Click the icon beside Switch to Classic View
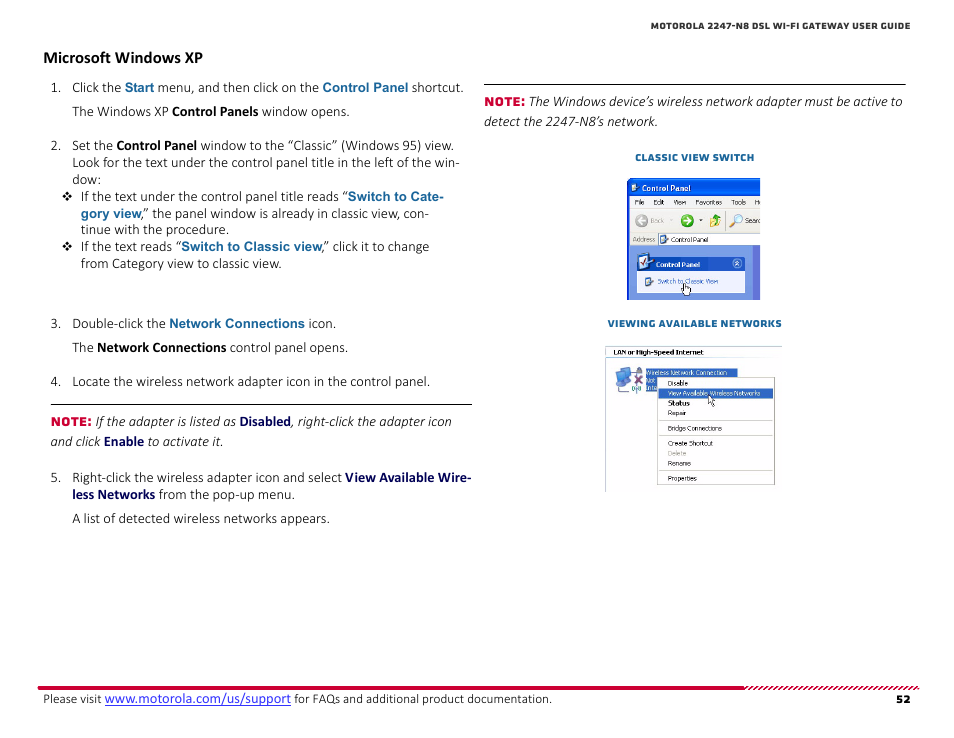The height and width of the screenshot is (738, 954). 649,282
